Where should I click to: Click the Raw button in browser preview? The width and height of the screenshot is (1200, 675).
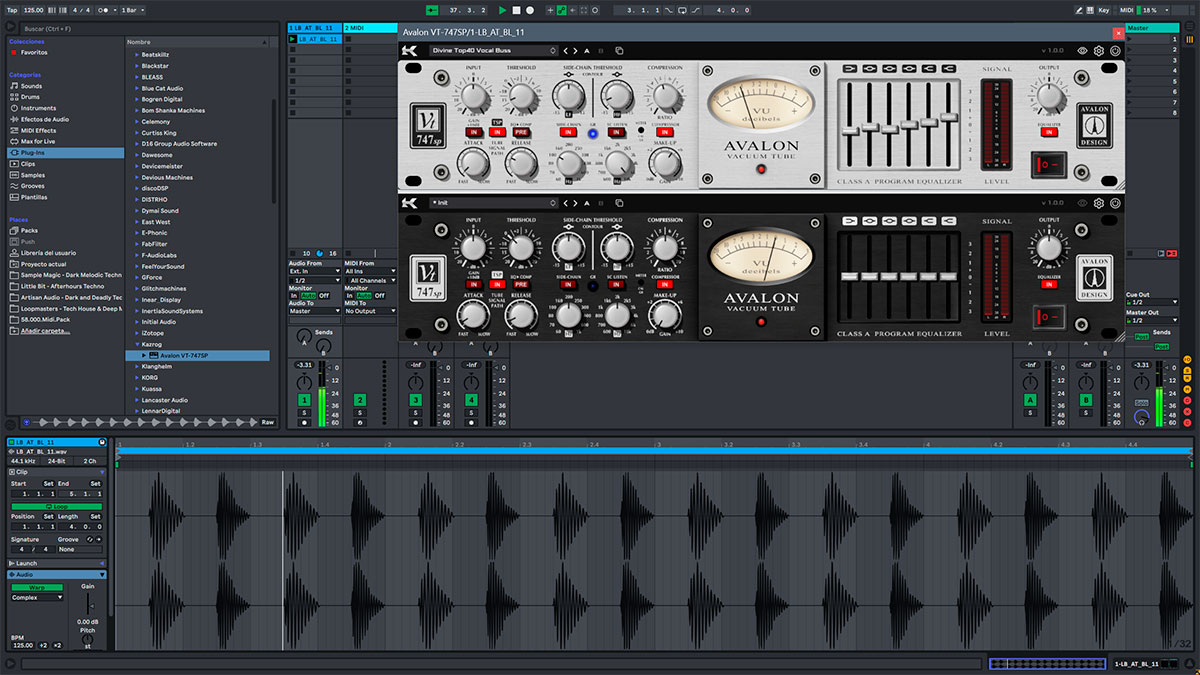click(x=267, y=422)
